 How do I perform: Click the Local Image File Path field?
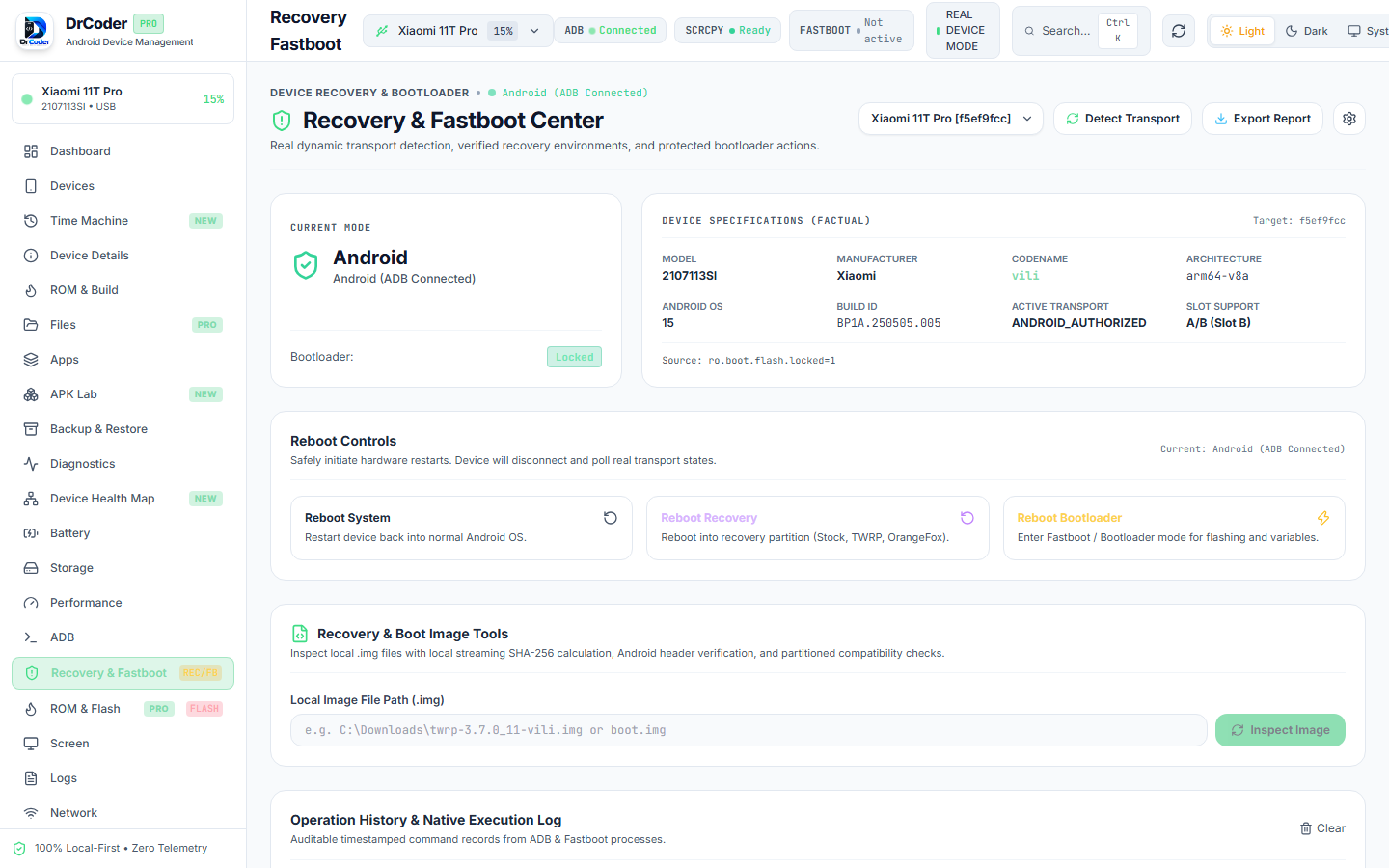749,730
